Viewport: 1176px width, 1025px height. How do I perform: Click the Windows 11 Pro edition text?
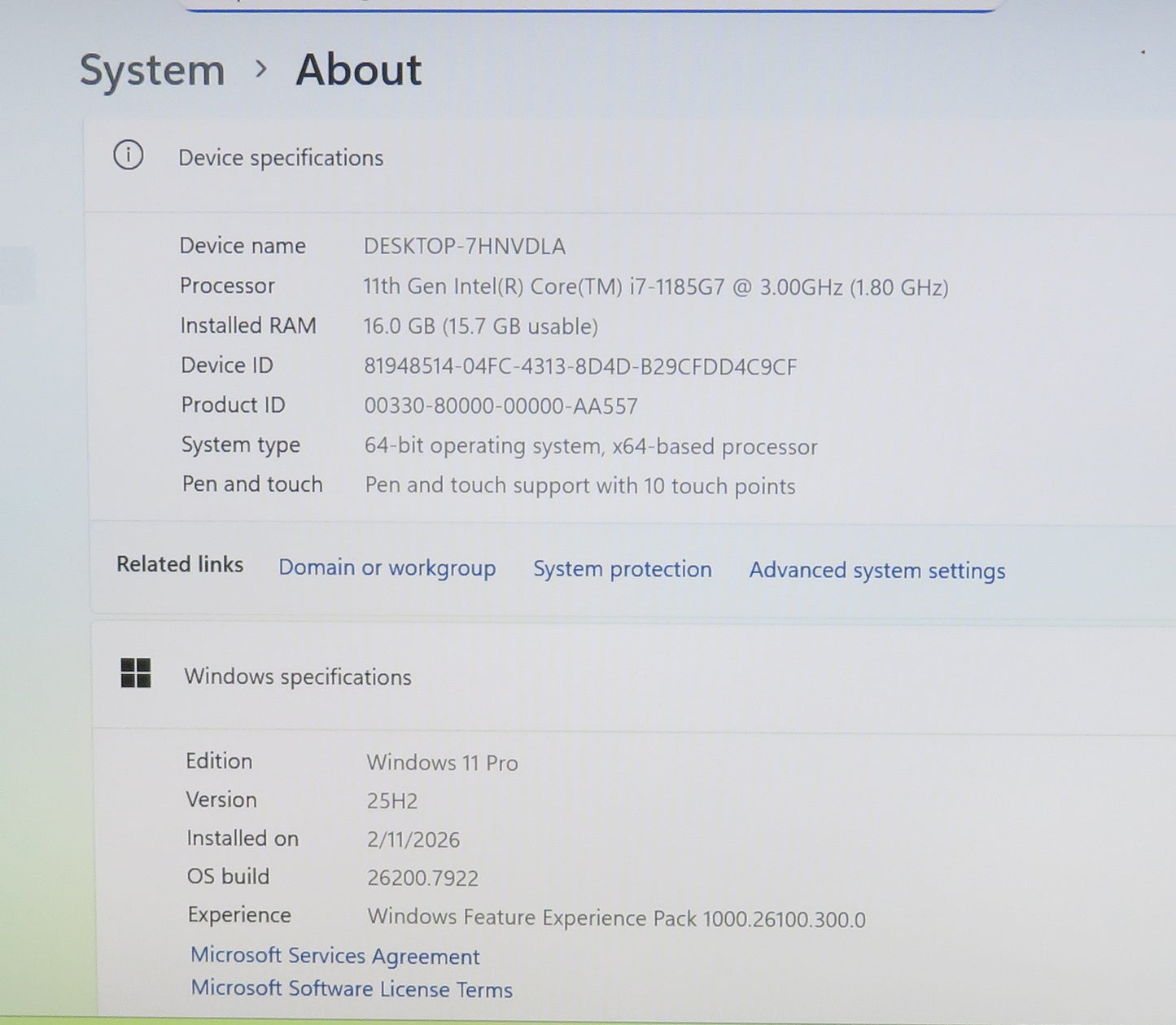[x=442, y=763]
